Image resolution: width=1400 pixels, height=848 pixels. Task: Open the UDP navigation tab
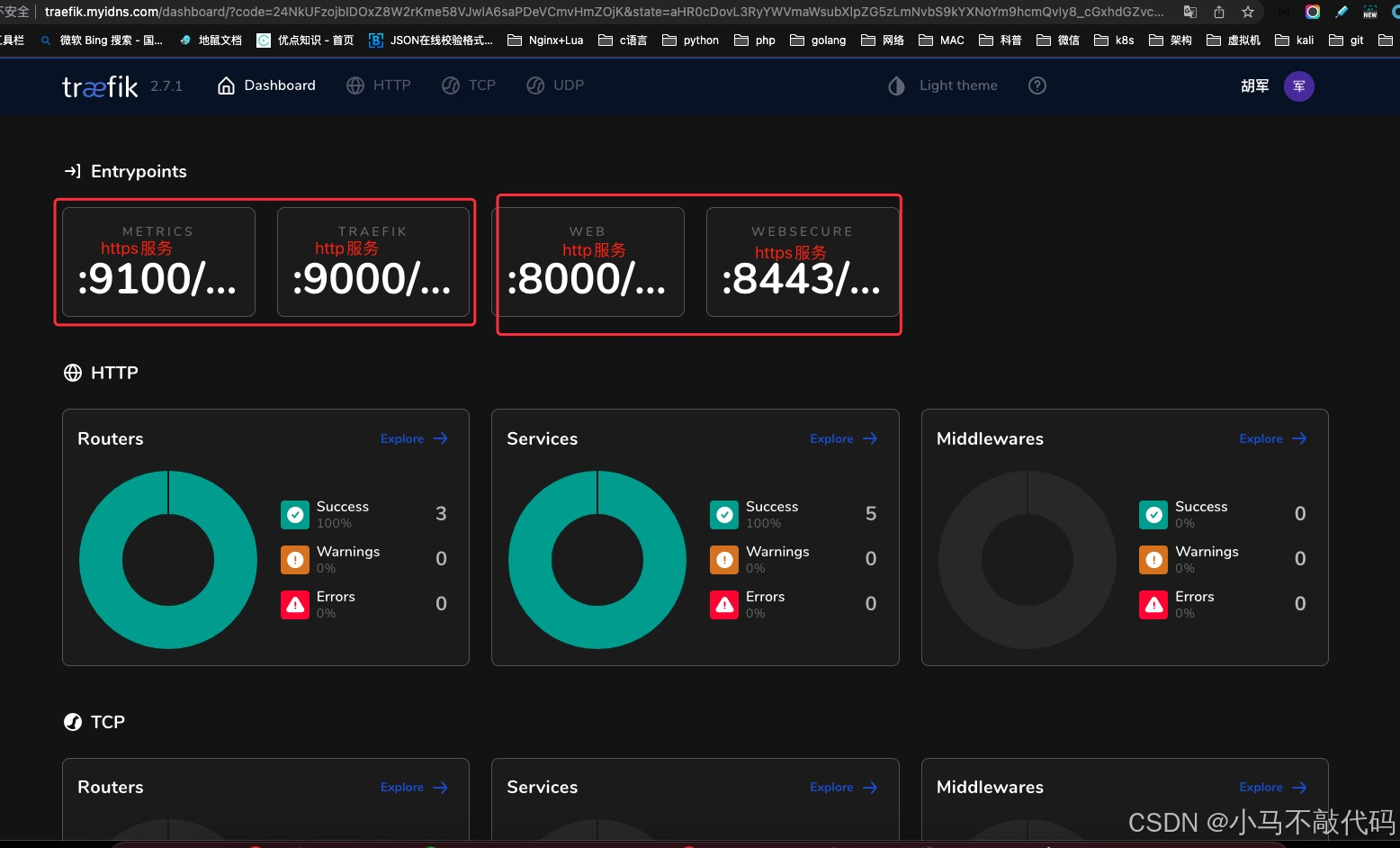pos(555,86)
